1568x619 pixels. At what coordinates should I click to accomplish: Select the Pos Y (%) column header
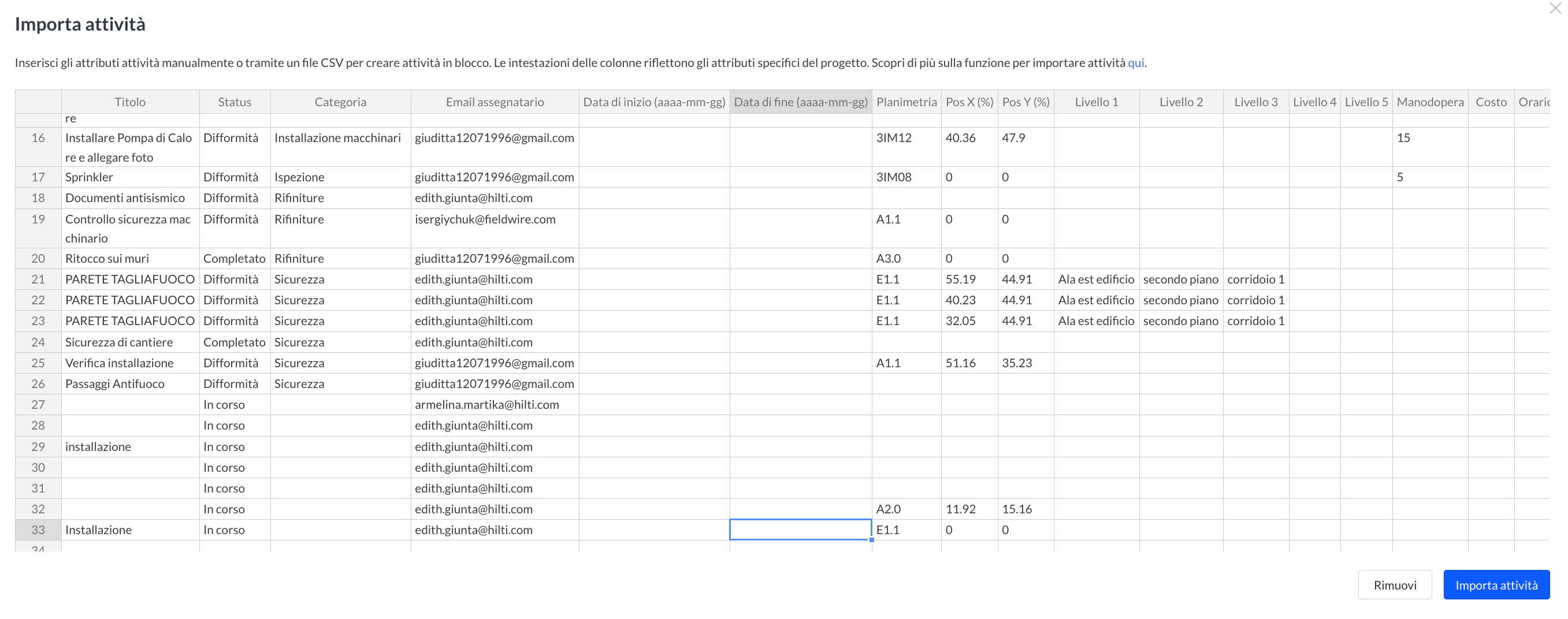(1025, 102)
